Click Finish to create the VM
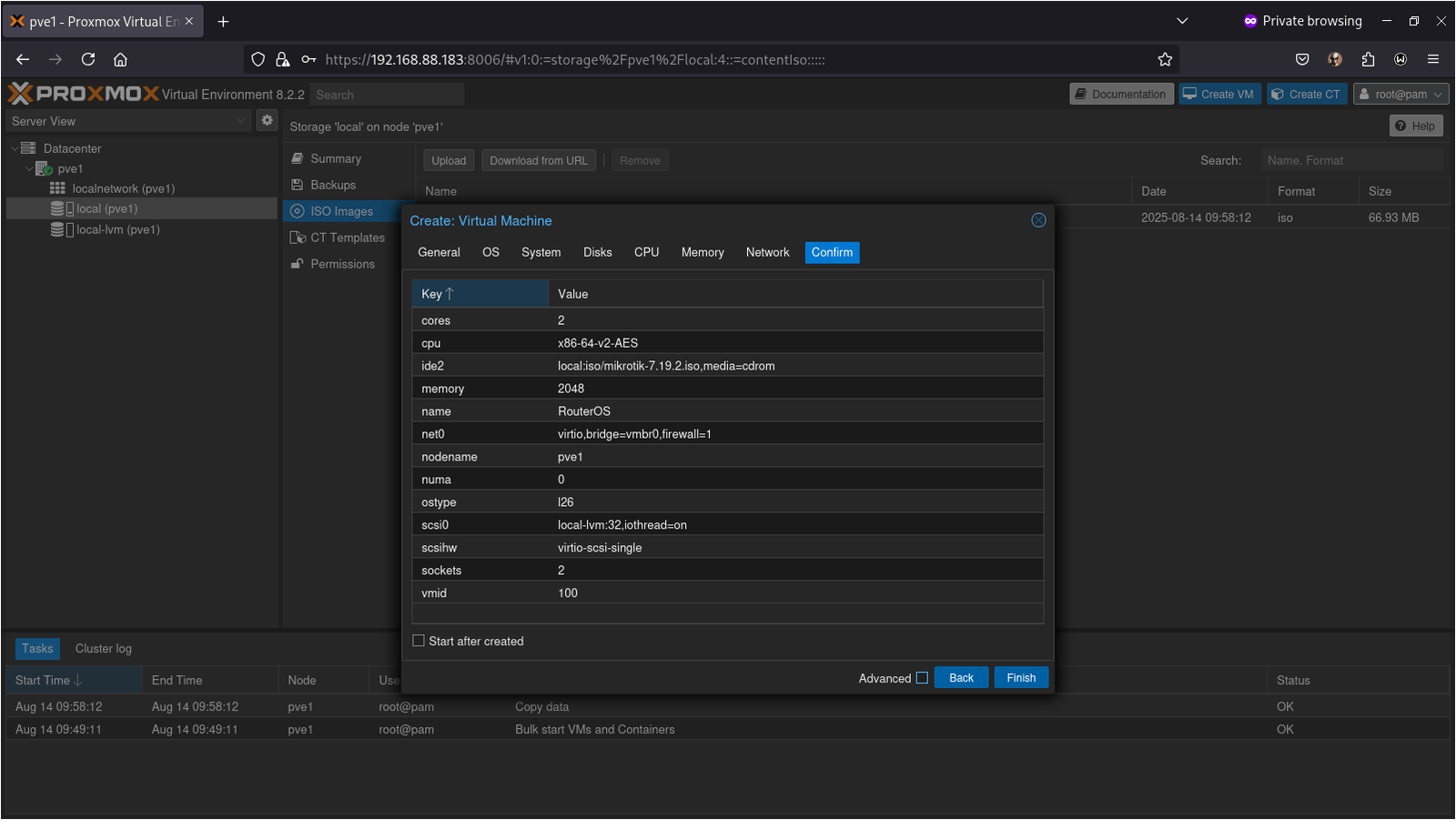 pos(1021,678)
